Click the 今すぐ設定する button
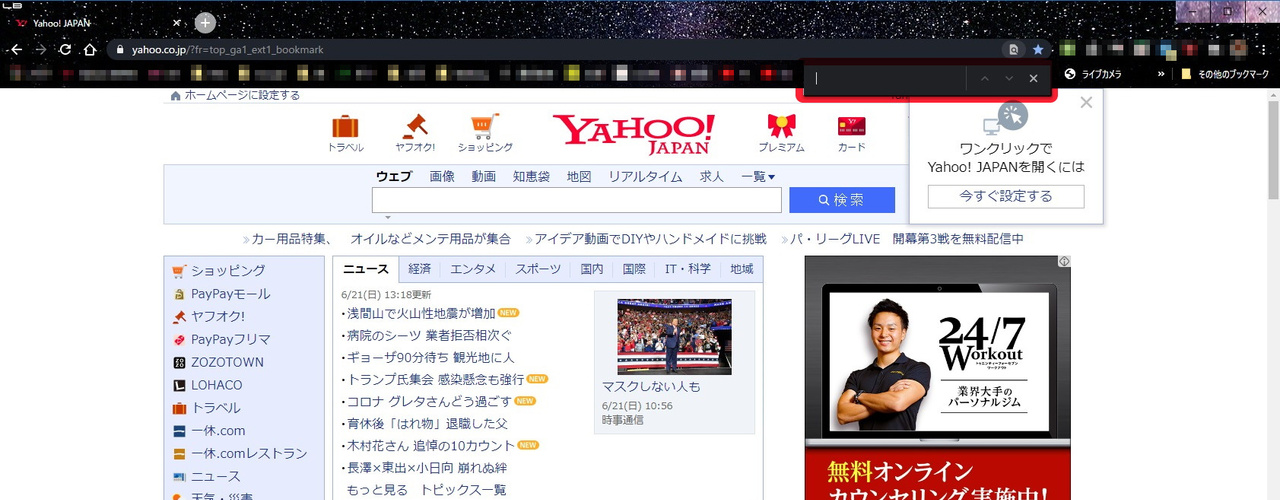The image size is (1280, 500). coord(1005,197)
